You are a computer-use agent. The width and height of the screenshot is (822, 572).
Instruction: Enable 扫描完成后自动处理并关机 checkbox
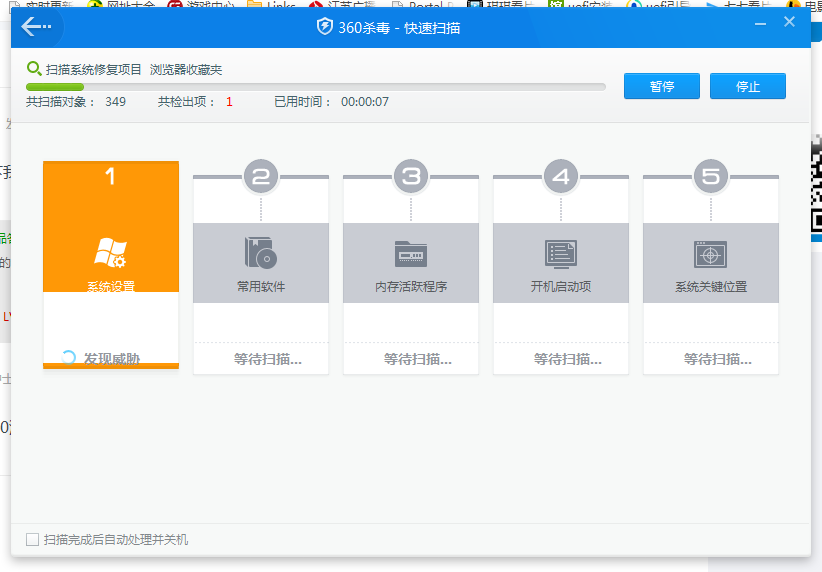[33, 539]
